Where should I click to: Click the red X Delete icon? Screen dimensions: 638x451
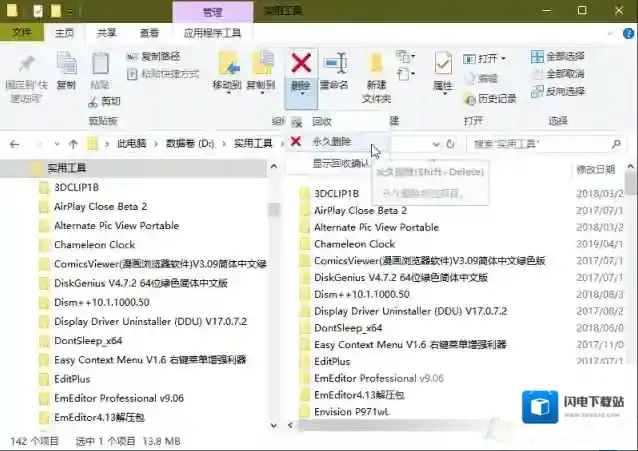[301, 64]
